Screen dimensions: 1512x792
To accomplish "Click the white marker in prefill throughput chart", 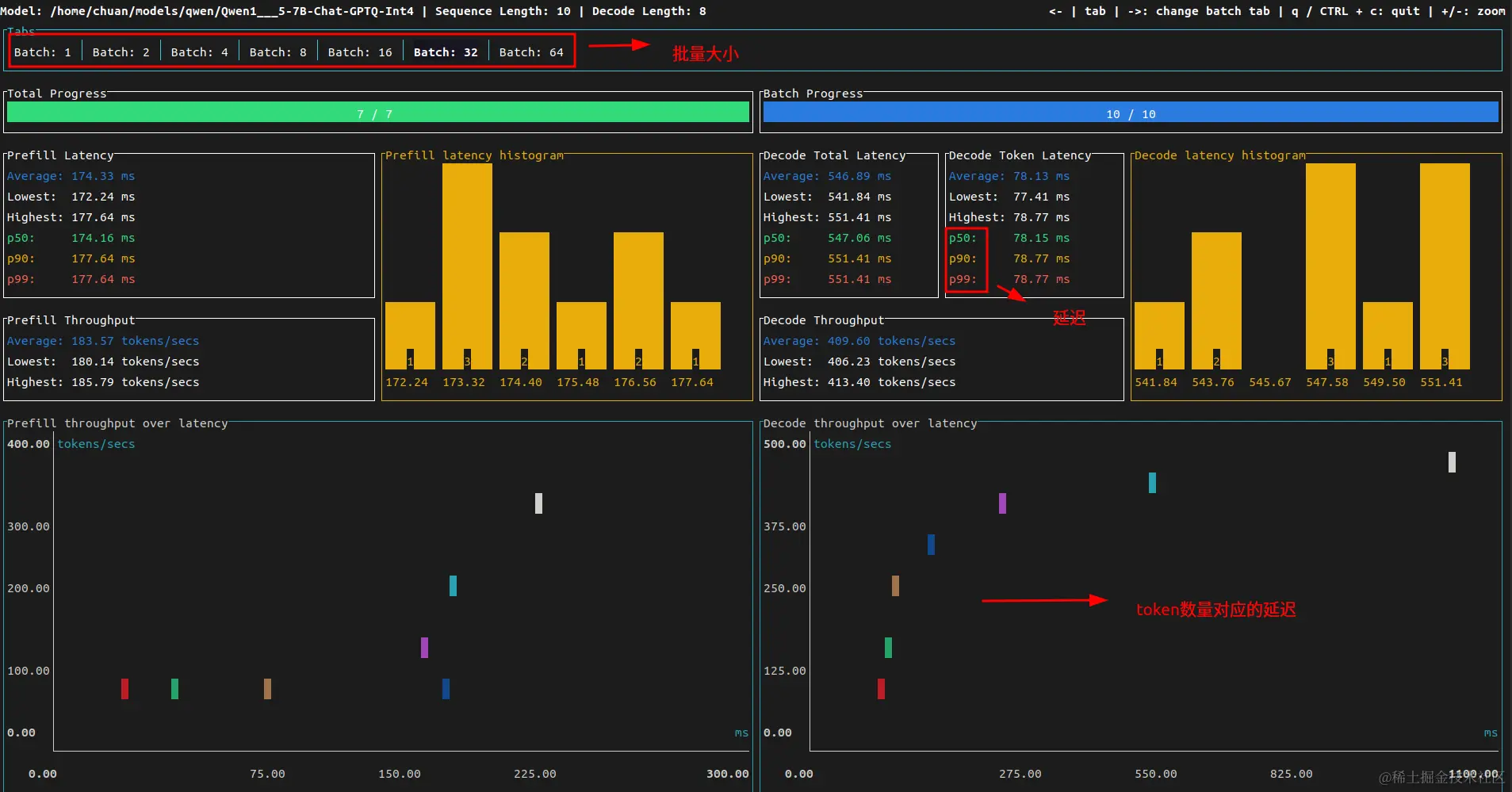I will [x=538, y=503].
